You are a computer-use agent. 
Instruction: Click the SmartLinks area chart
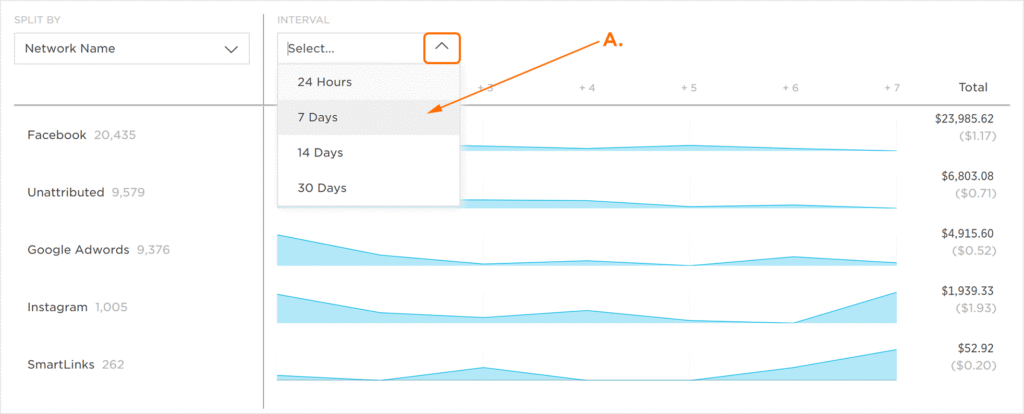tap(586, 364)
